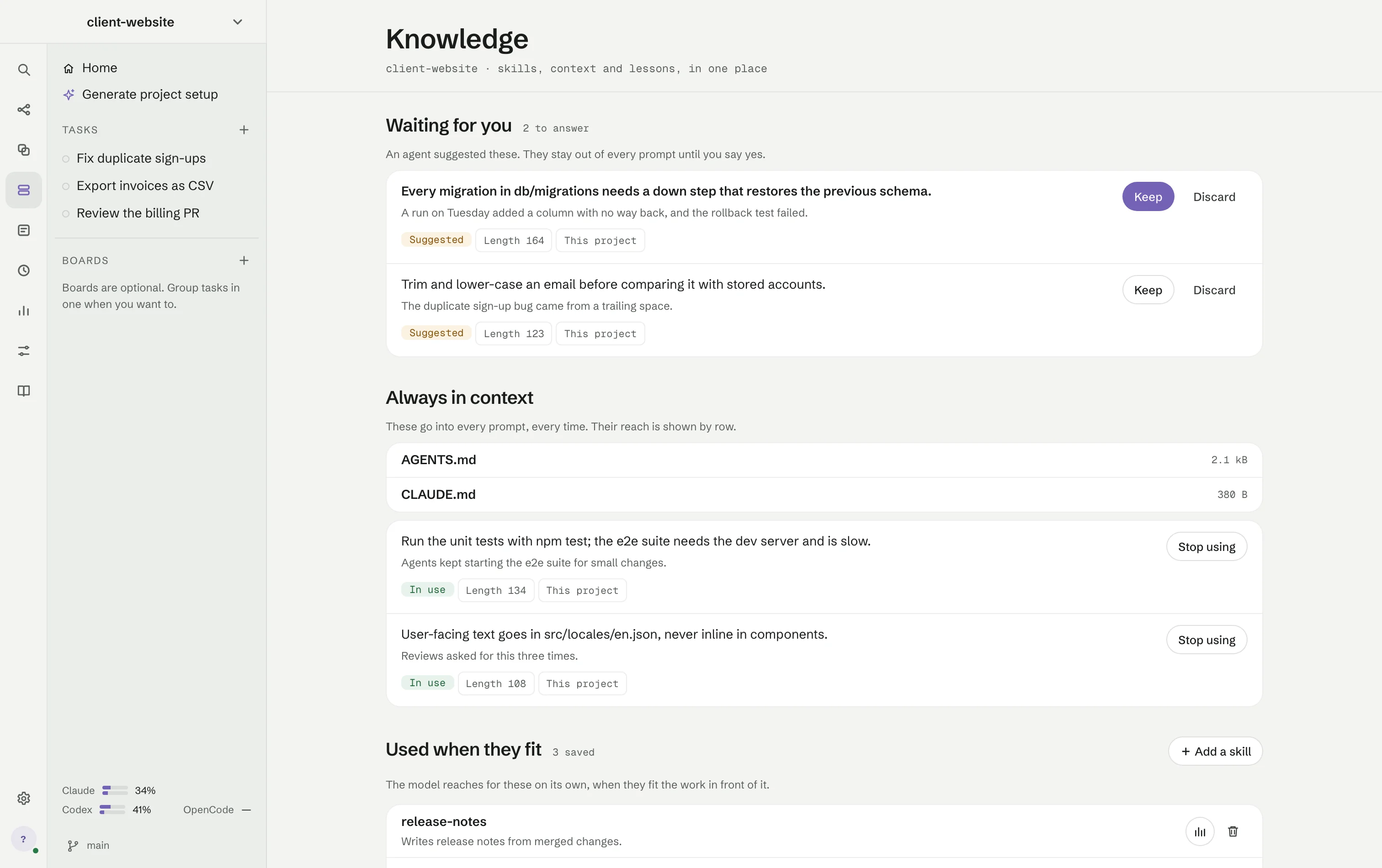Toggle status circle for Review the billing PR
This screenshot has width=1382, height=868.
65,214
